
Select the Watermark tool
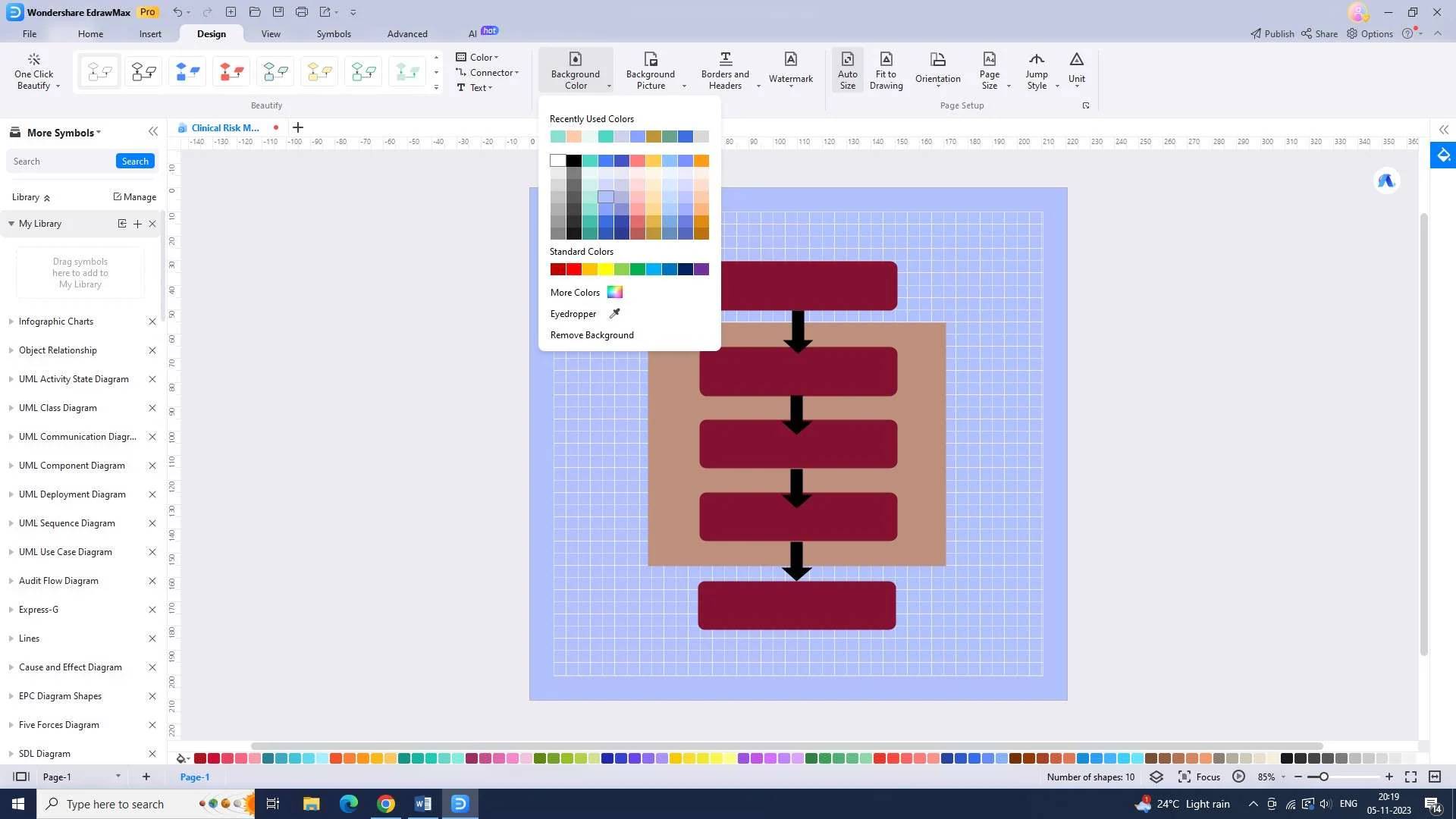791,70
